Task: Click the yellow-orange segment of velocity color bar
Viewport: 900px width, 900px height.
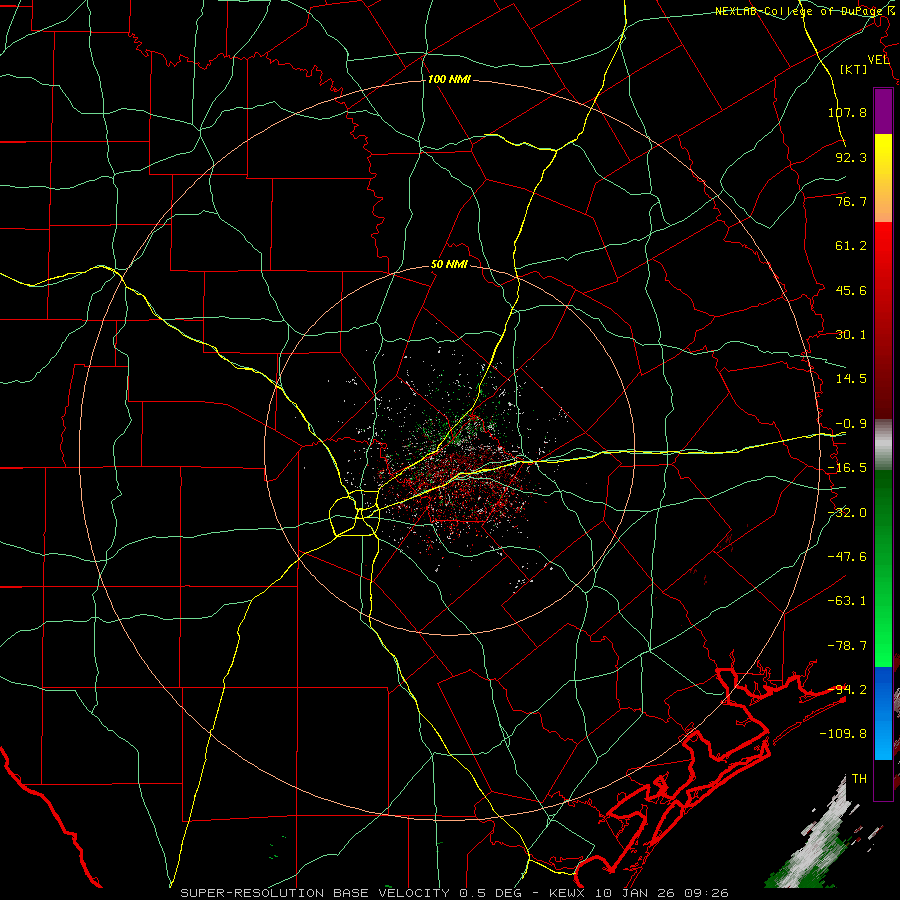Action: [x=883, y=178]
